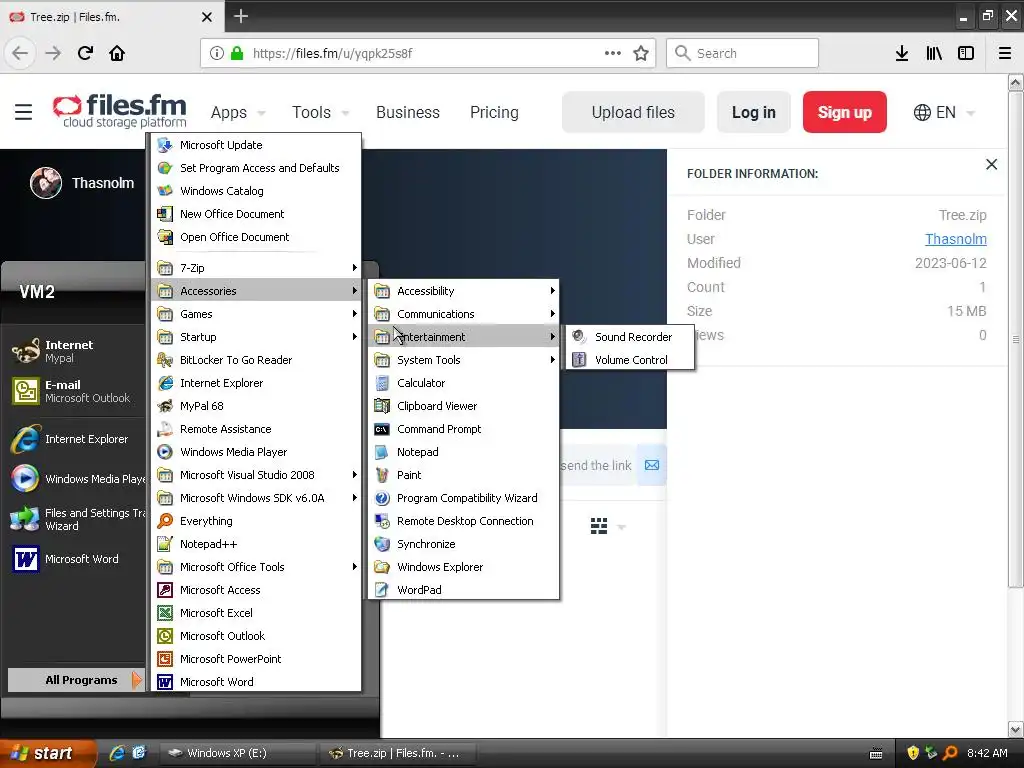This screenshot has height=768, width=1024.
Task: Open E-mail Microsoft Outlook pinned item
Action: click(x=76, y=391)
